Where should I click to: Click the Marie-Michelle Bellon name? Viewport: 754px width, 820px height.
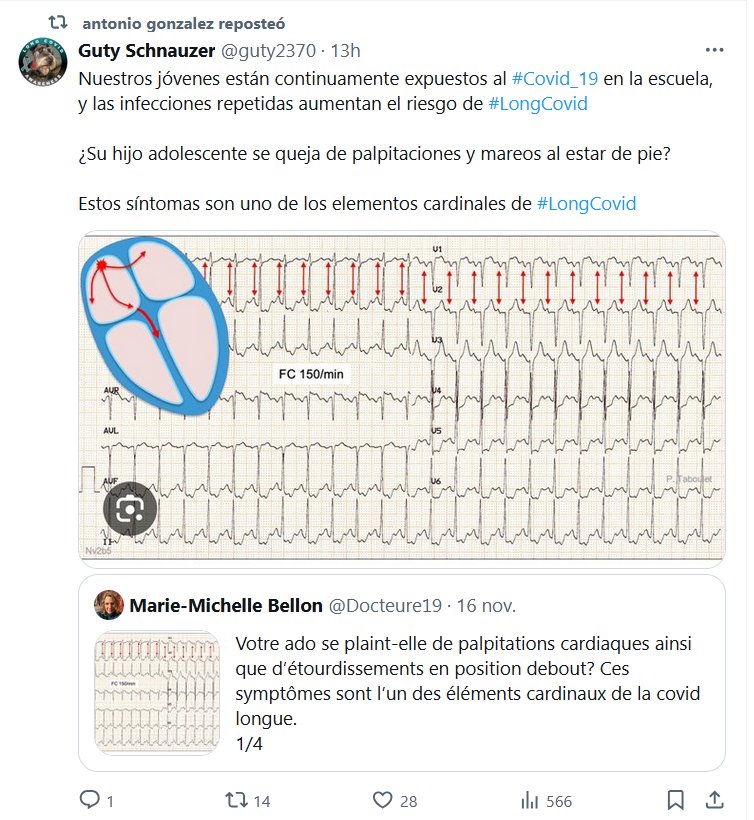[x=227, y=606]
